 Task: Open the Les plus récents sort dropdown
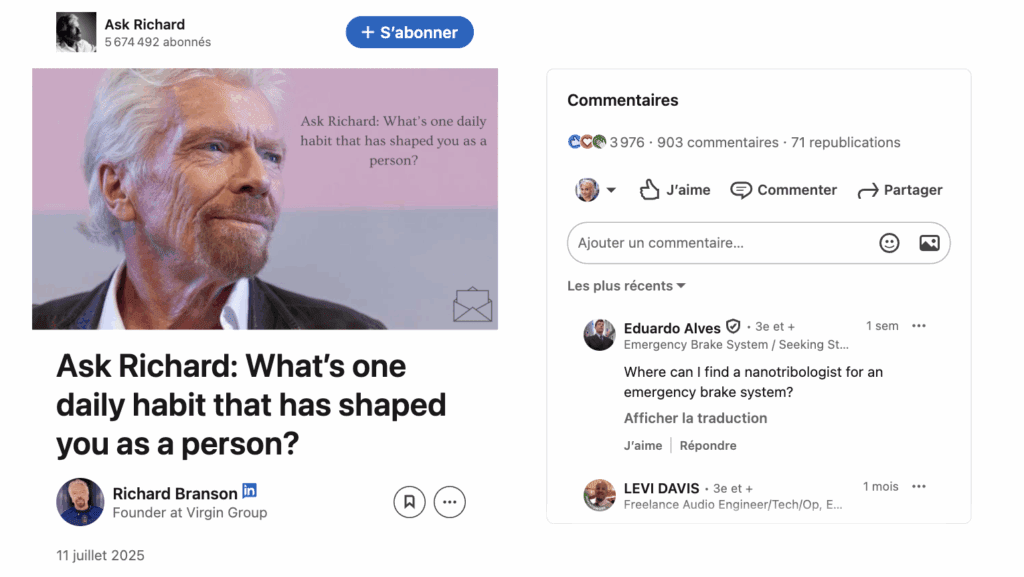pos(626,286)
